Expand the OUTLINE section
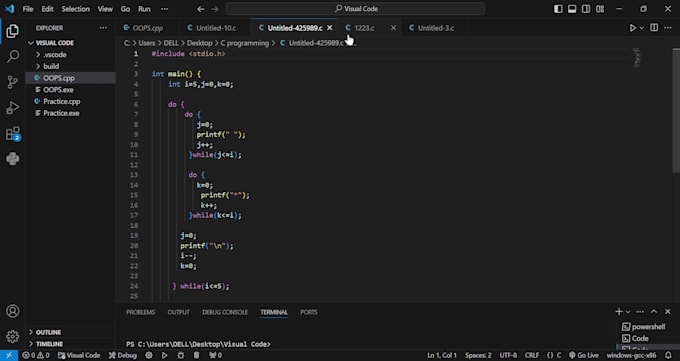 [x=48, y=332]
